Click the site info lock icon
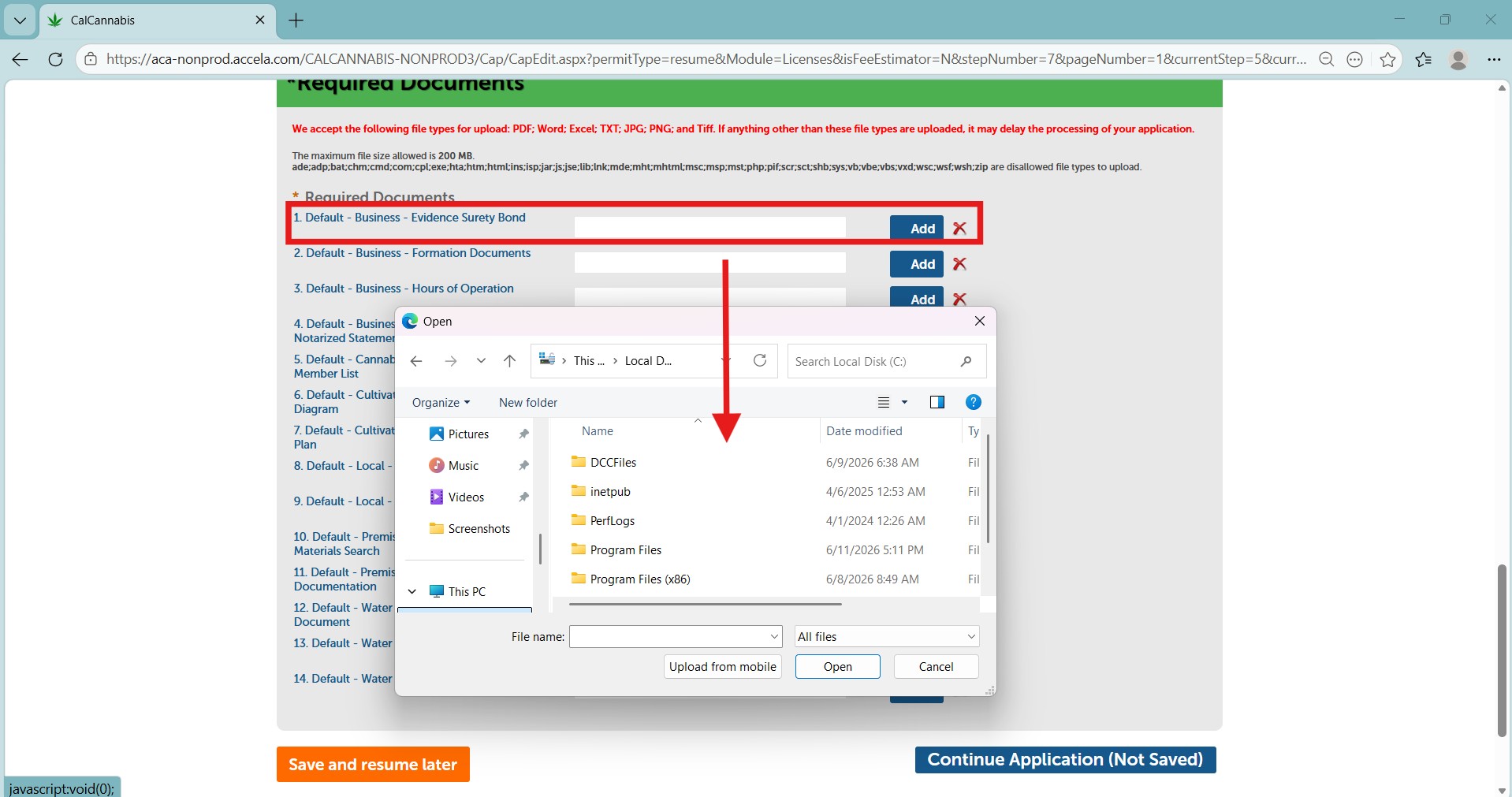The height and width of the screenshot is (797, 1512). point(91,59)
